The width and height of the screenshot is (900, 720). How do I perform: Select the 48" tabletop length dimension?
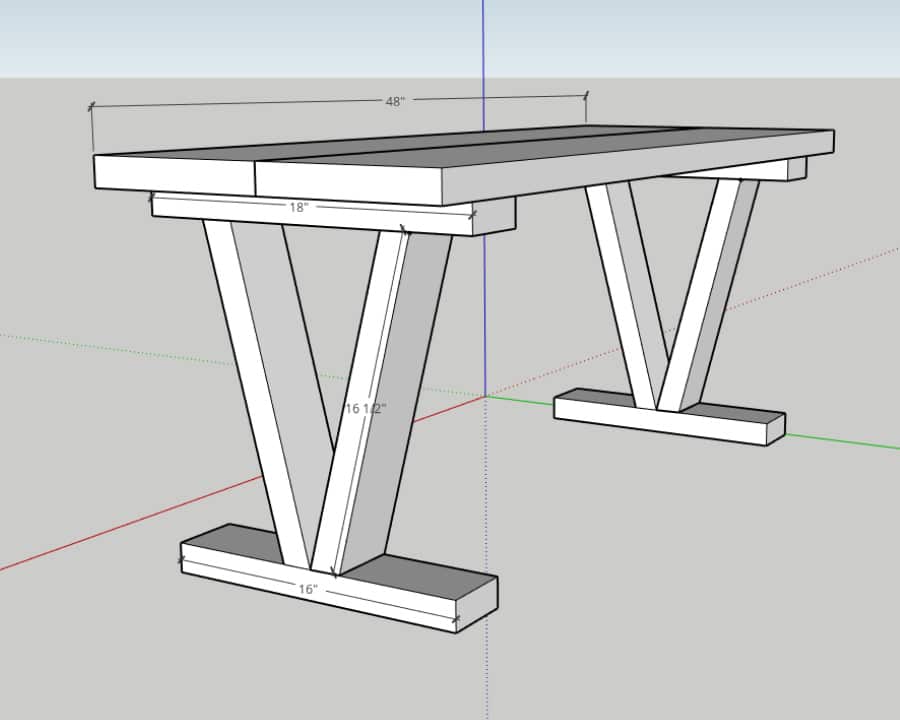395,101
